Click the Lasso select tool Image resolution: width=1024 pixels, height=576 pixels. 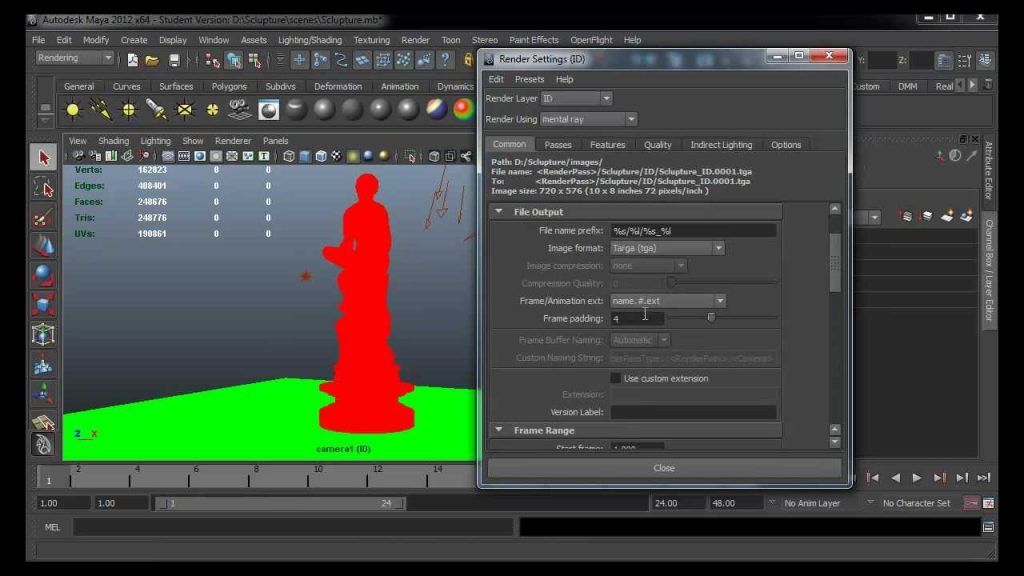pos(43,188)
